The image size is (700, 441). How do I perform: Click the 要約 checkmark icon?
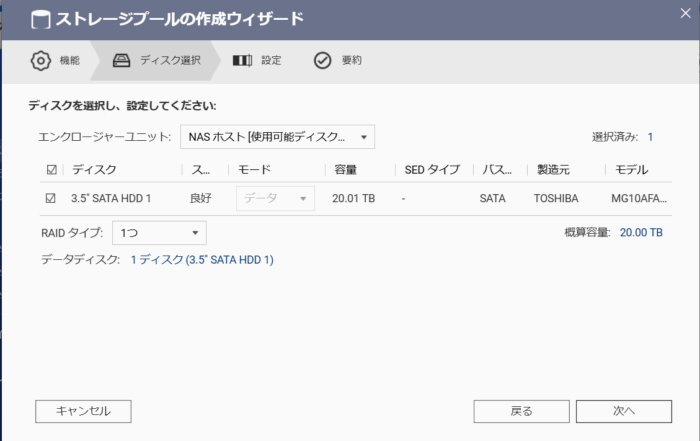323,60
